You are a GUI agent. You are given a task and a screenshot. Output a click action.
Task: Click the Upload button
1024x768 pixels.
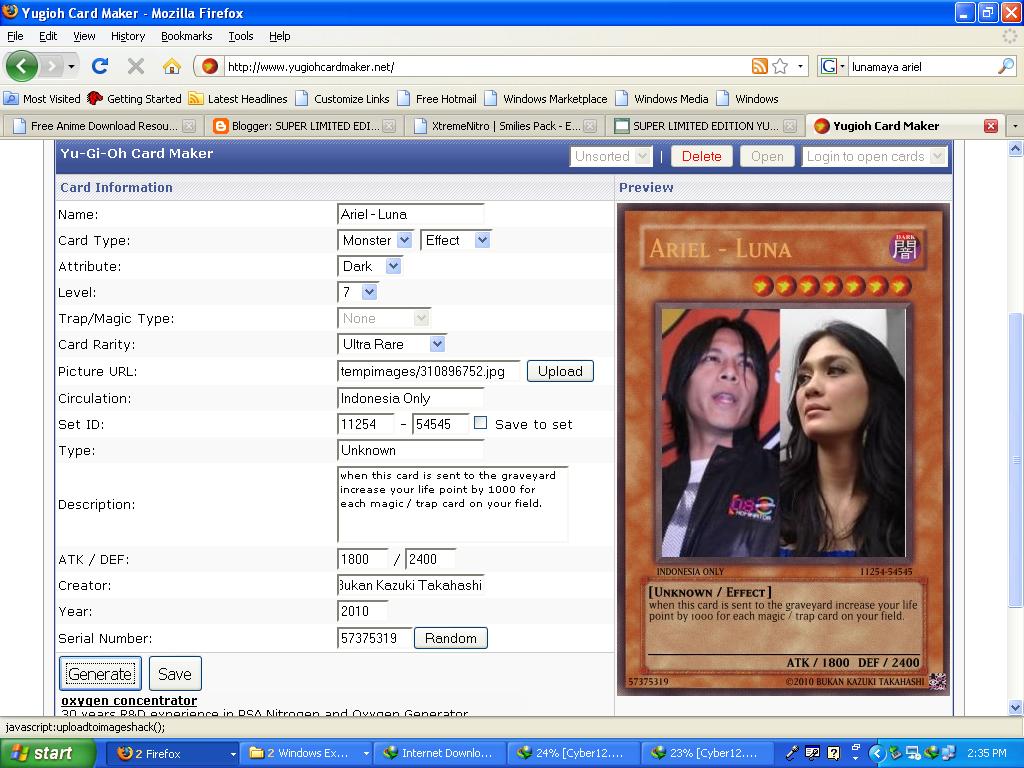tap(560, 371)
